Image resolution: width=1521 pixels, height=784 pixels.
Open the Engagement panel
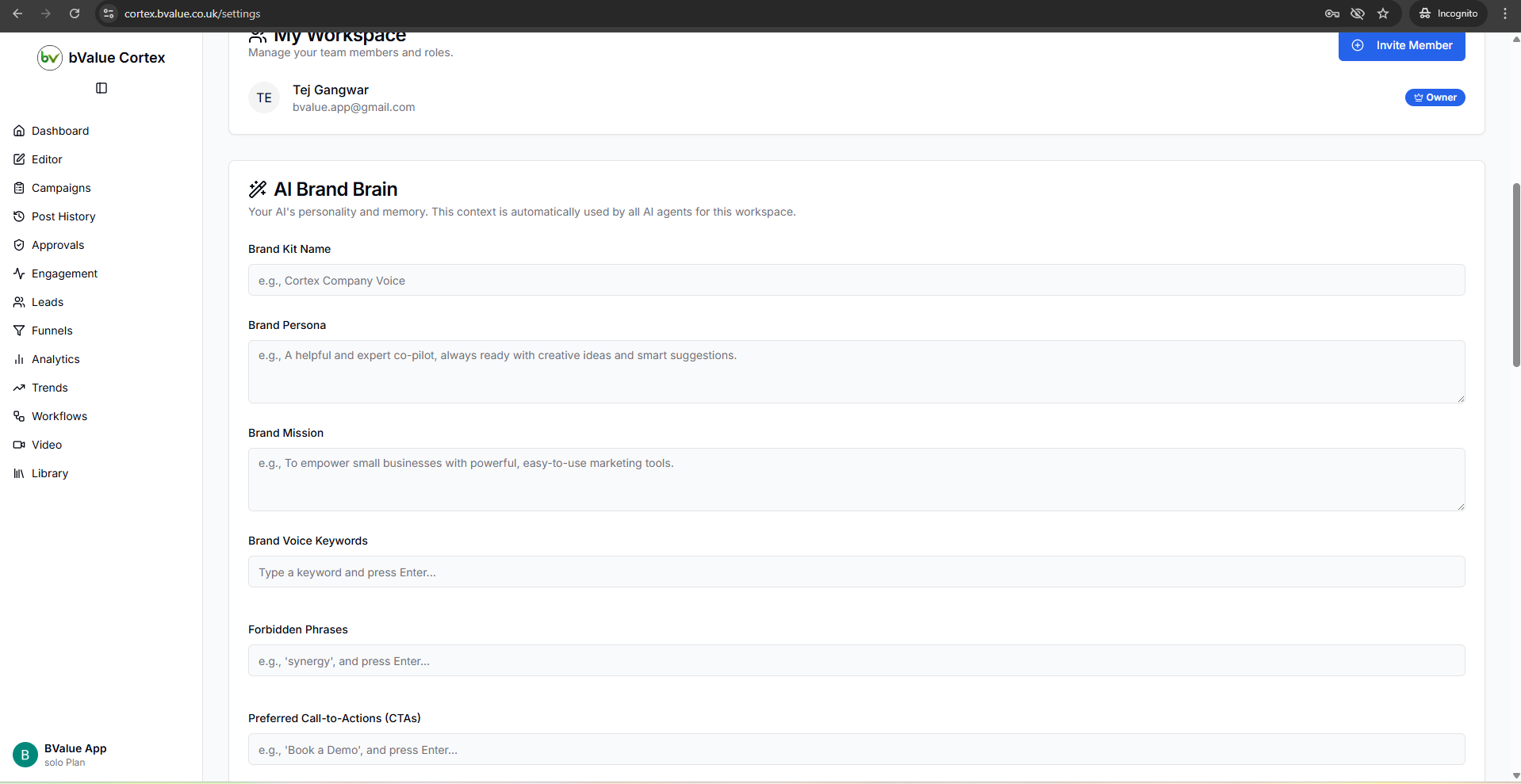64,273
